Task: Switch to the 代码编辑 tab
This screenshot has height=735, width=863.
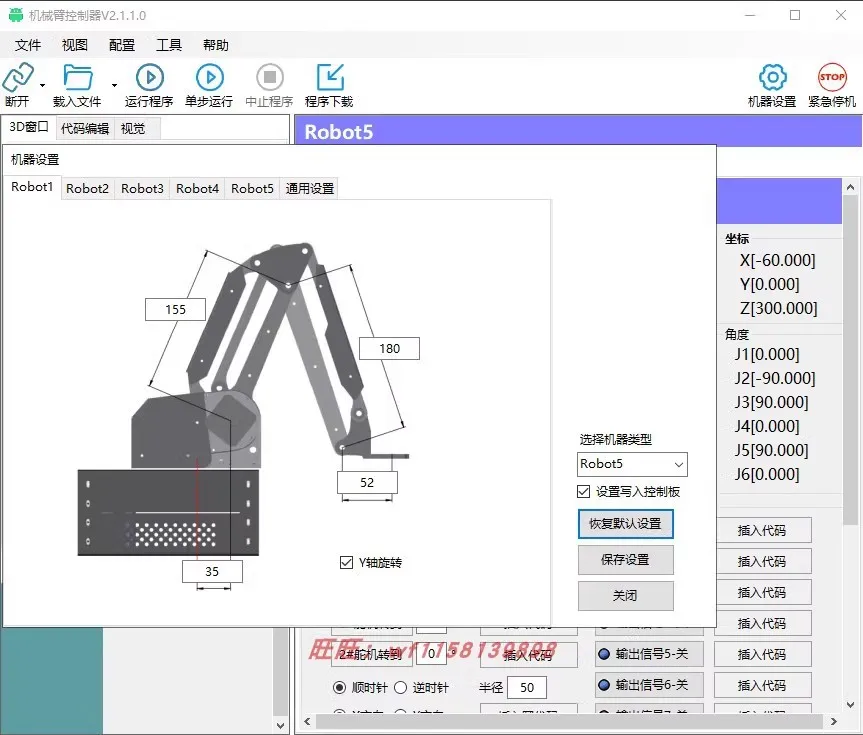Action: pos(85,129)
